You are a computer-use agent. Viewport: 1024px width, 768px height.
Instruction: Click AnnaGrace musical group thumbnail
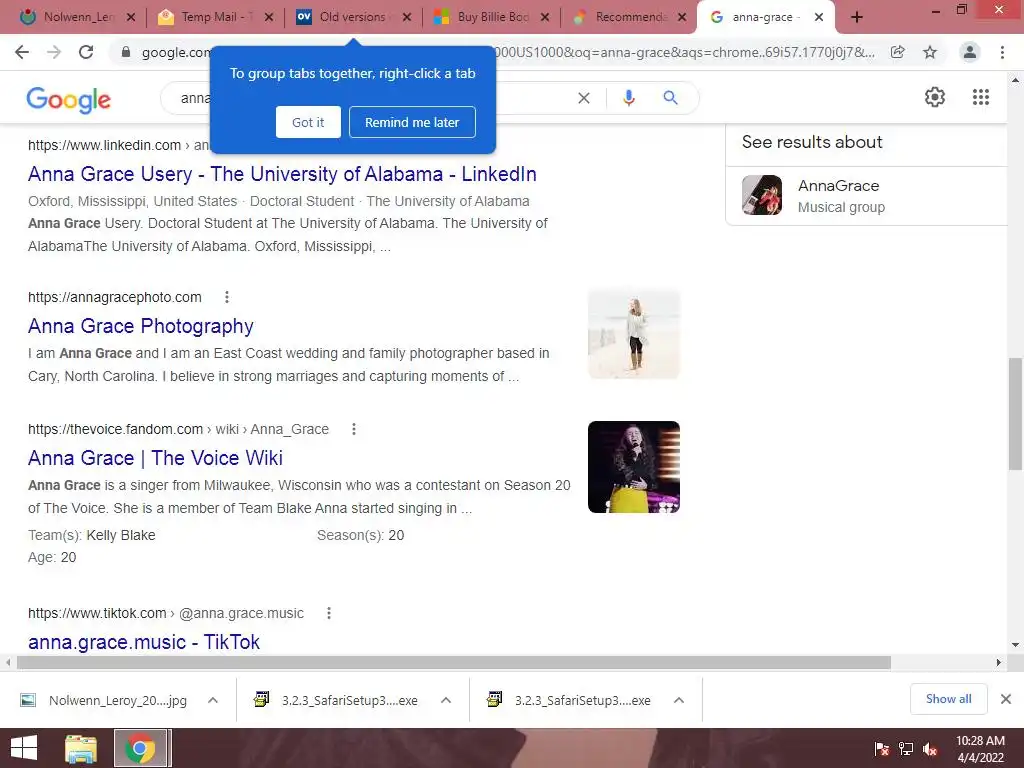click(x=762, y=195)
